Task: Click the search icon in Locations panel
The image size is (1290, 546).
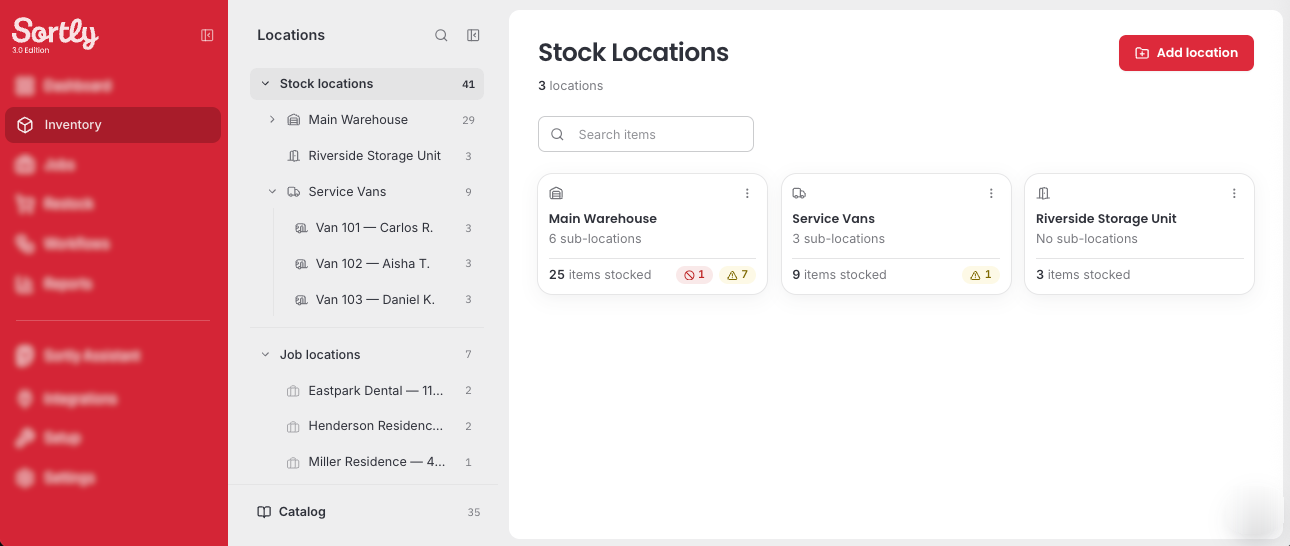Action: pos(441,35)
